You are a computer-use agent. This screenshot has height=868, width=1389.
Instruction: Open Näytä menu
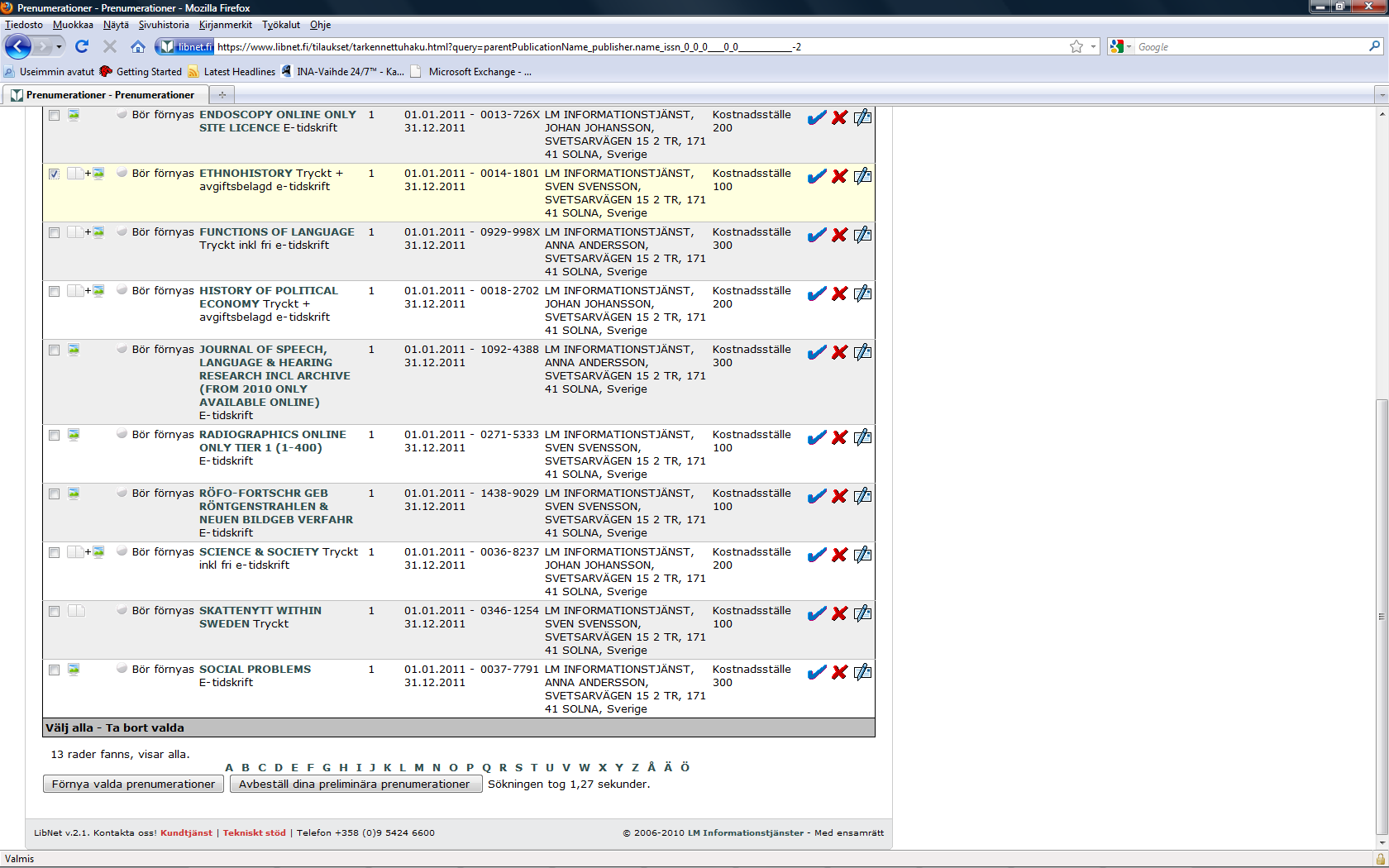(116, 25)
